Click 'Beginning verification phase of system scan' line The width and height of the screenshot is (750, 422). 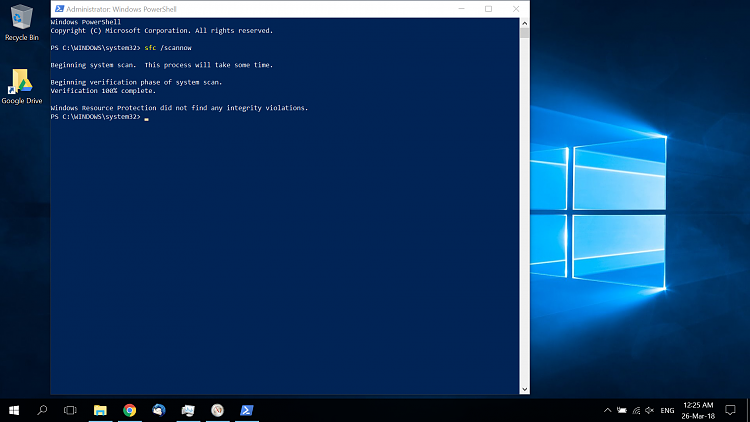136,82
